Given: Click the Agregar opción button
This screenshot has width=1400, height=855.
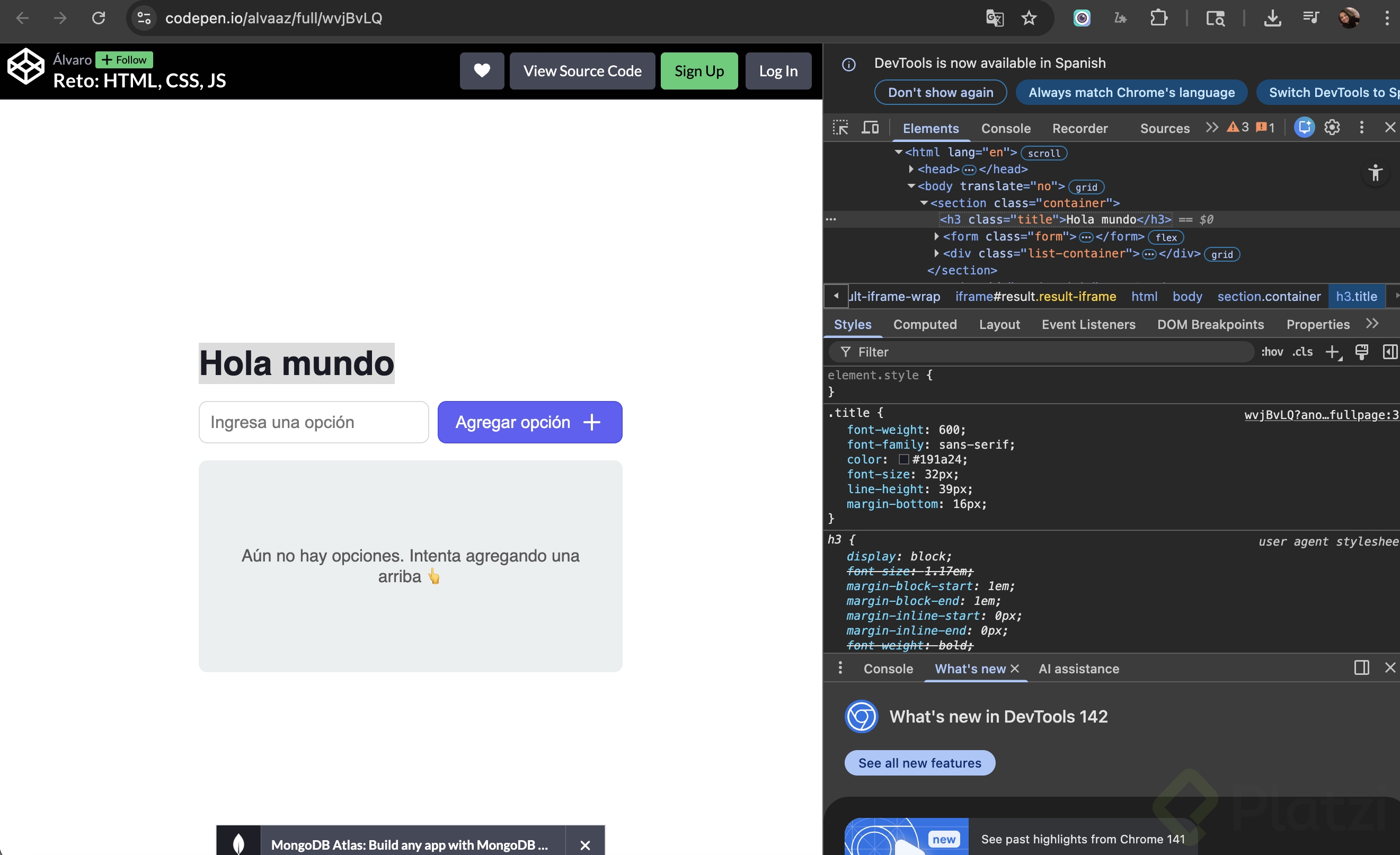Looking at the screenshot, I should [x=529, y=422].
